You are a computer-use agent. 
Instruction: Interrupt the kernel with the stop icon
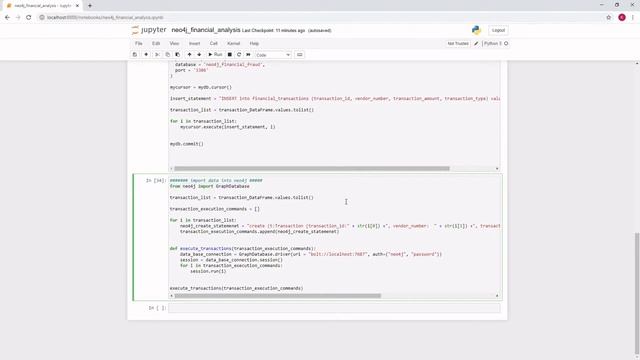230,55
